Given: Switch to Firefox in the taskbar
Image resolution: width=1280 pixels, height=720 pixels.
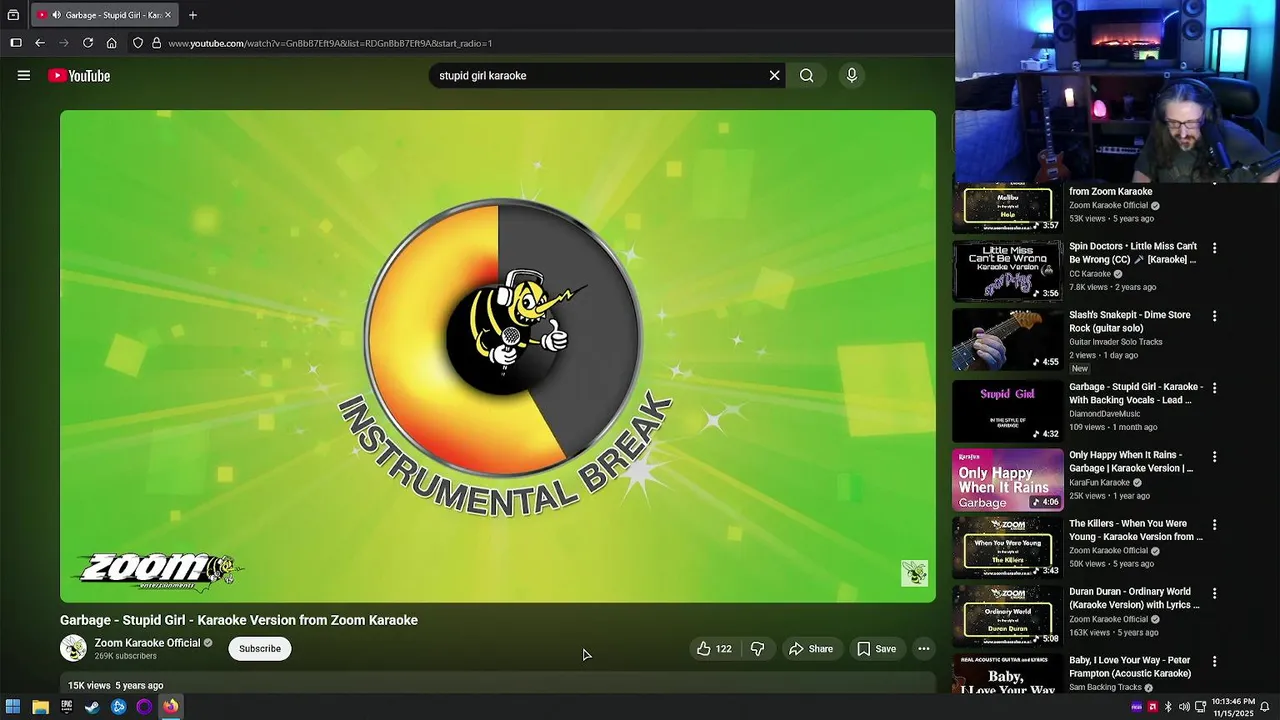Looking at the screenshot, I should click(171, 707).
